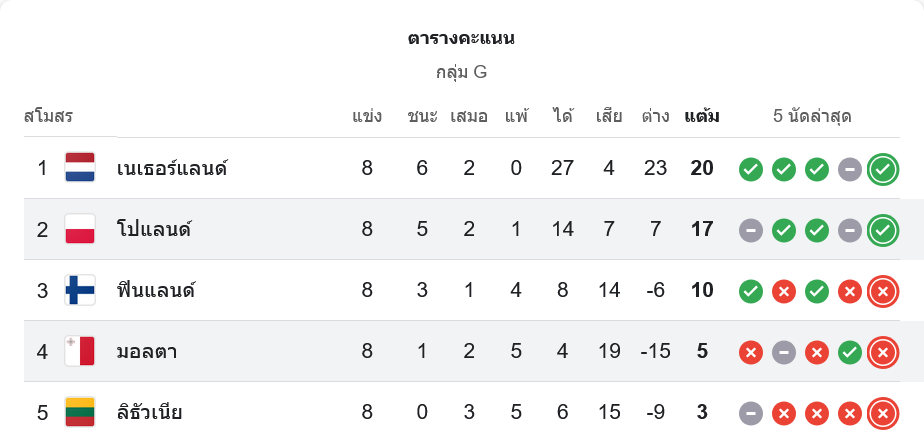Screen dimensions: 924x447
Task: Open the มอลตา team link
Action: coord(147,351)
